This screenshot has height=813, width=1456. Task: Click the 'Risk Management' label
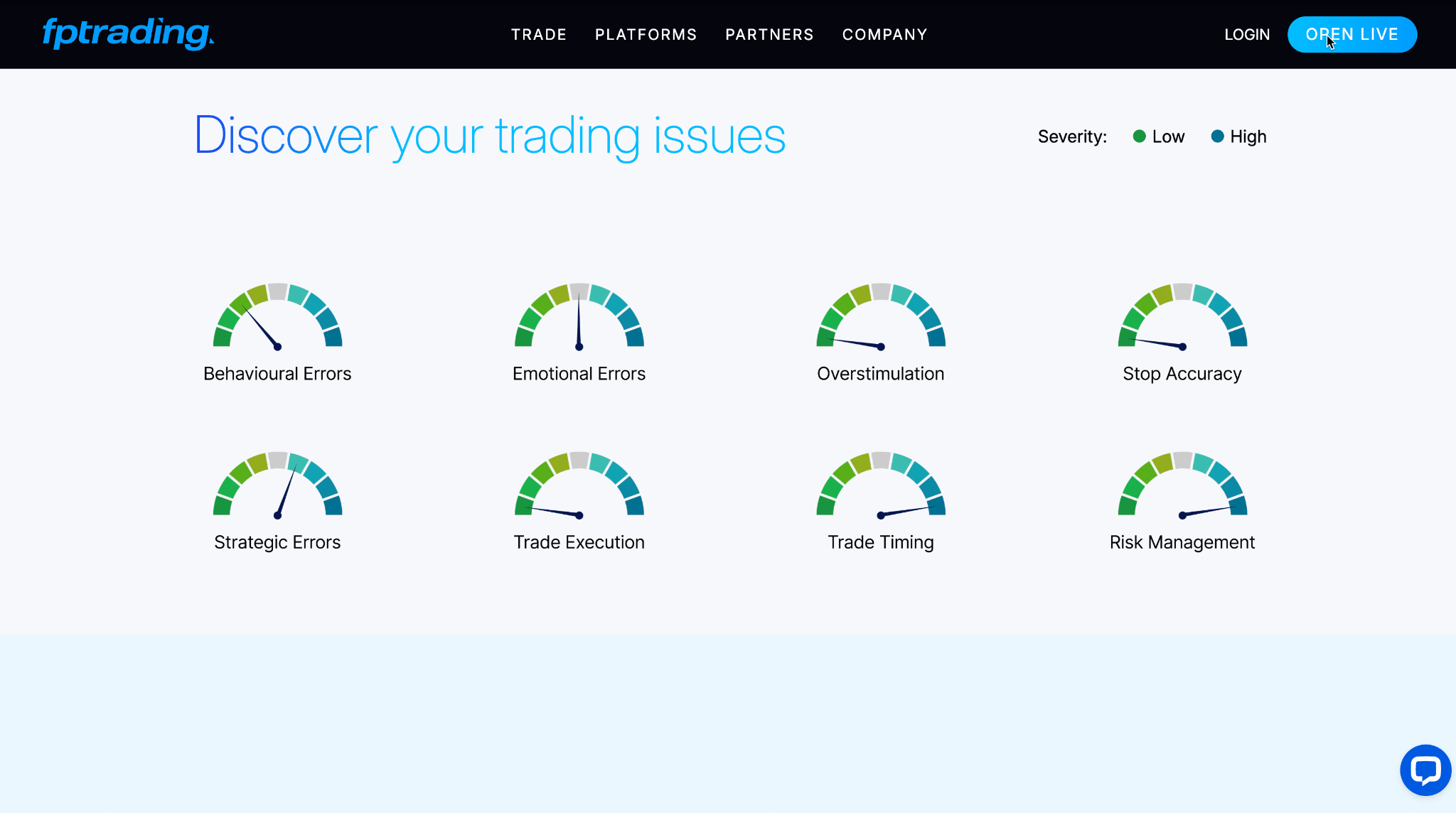[x=1182, y=542]
